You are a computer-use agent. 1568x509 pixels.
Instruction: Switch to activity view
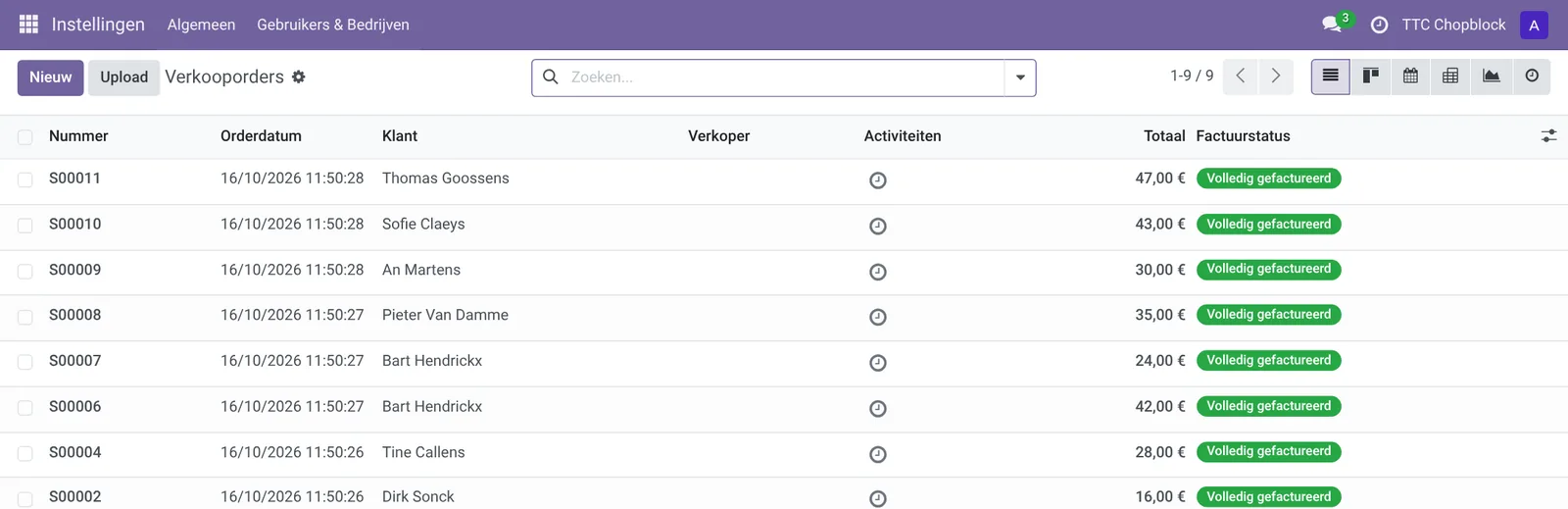[x=1532, y=76]
